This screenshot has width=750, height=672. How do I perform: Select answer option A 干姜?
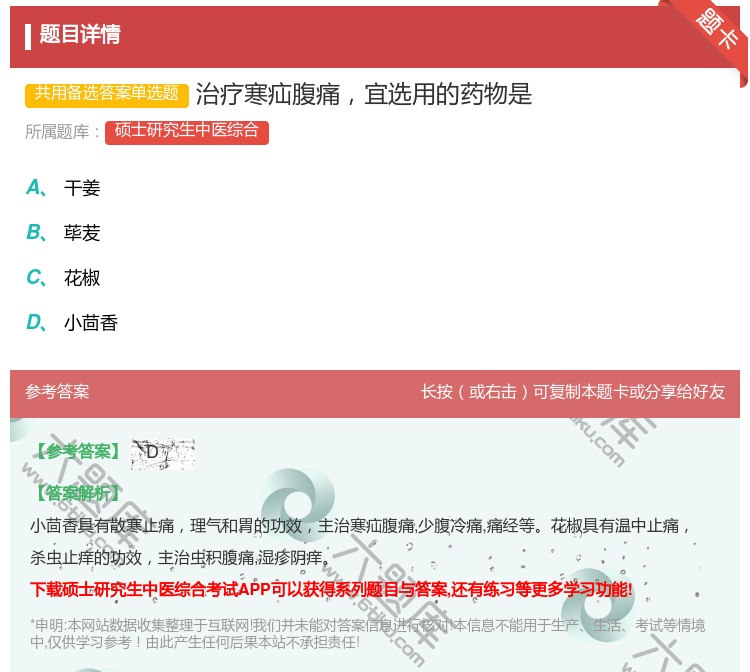click(63, 188)
